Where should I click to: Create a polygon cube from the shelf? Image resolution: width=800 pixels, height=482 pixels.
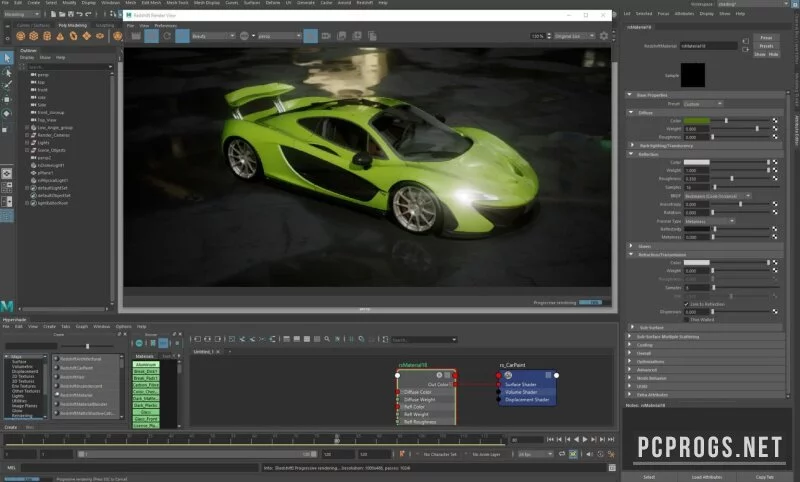coord(34,36)
